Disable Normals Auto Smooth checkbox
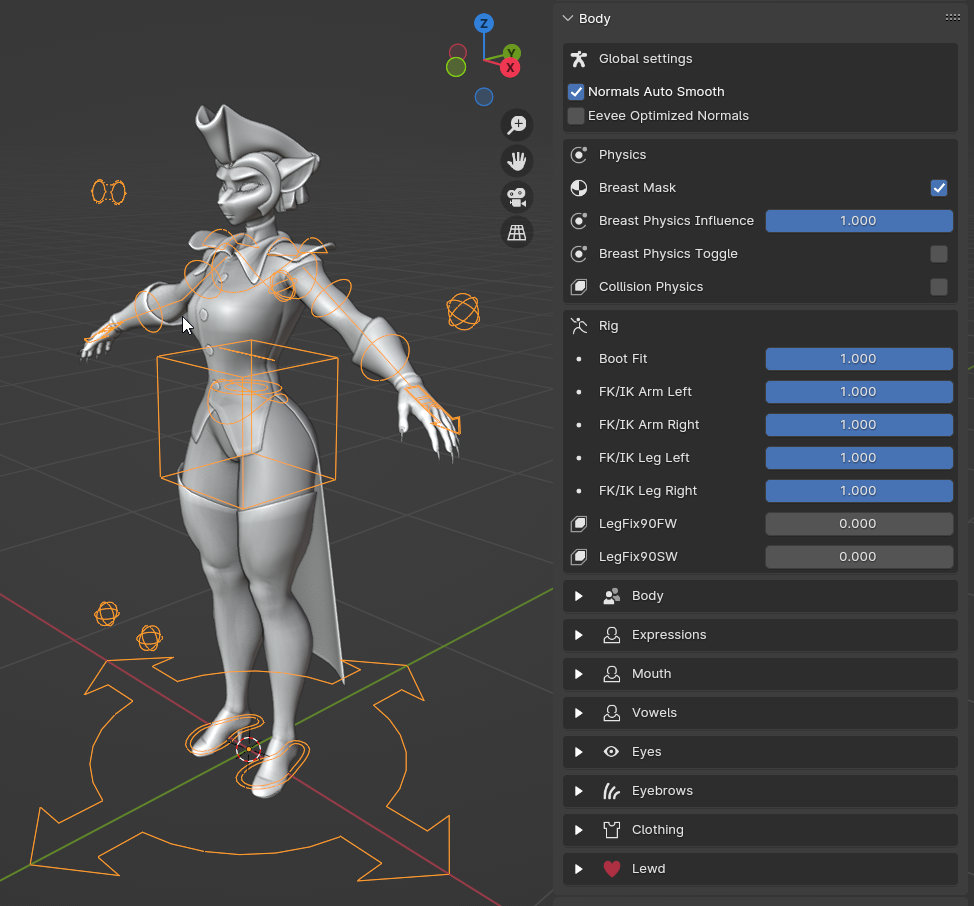This screenshot has width=974, height=906. point(576,92)
